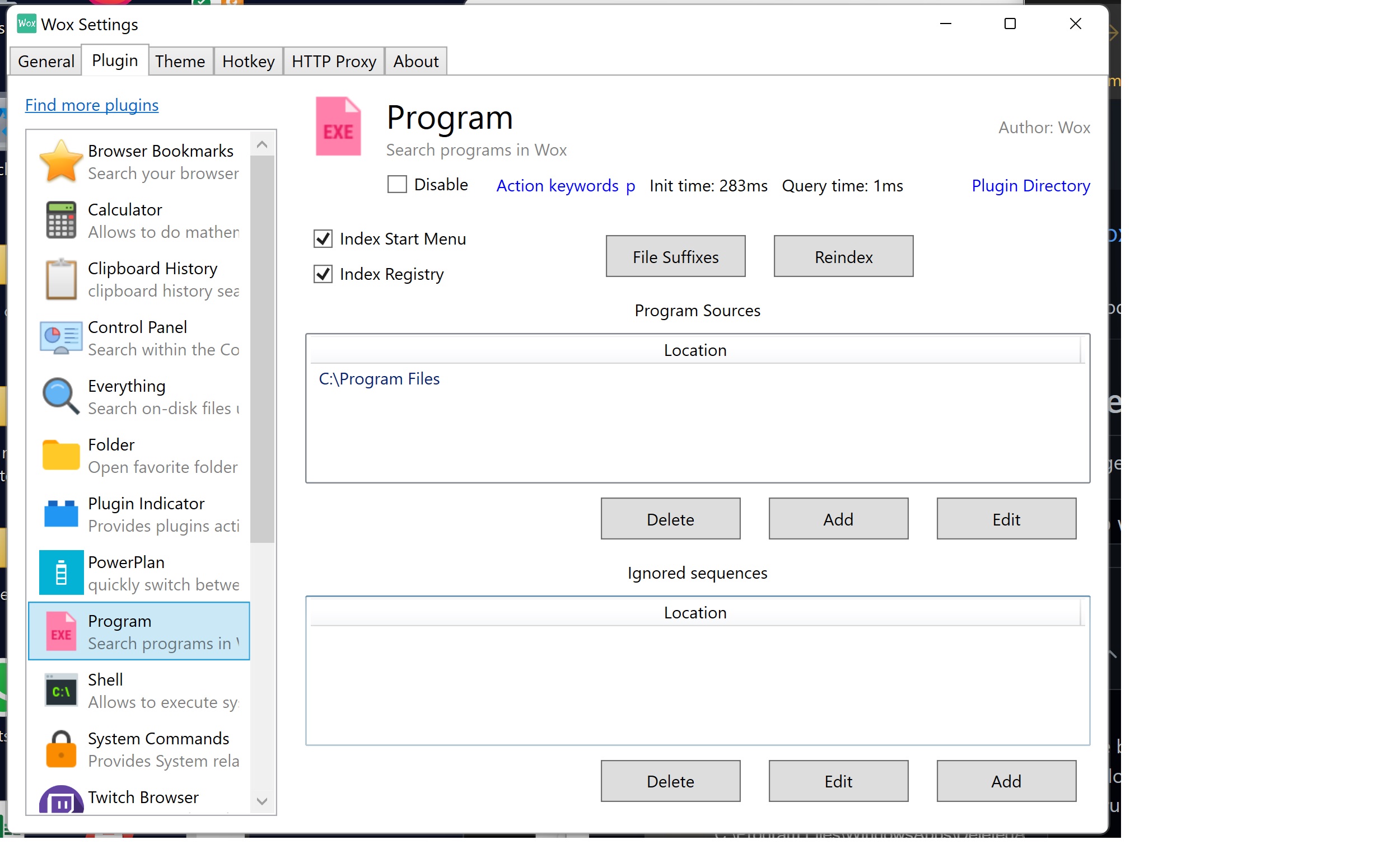Enable the Disable checkbox for Program plugin

[397, 184]
